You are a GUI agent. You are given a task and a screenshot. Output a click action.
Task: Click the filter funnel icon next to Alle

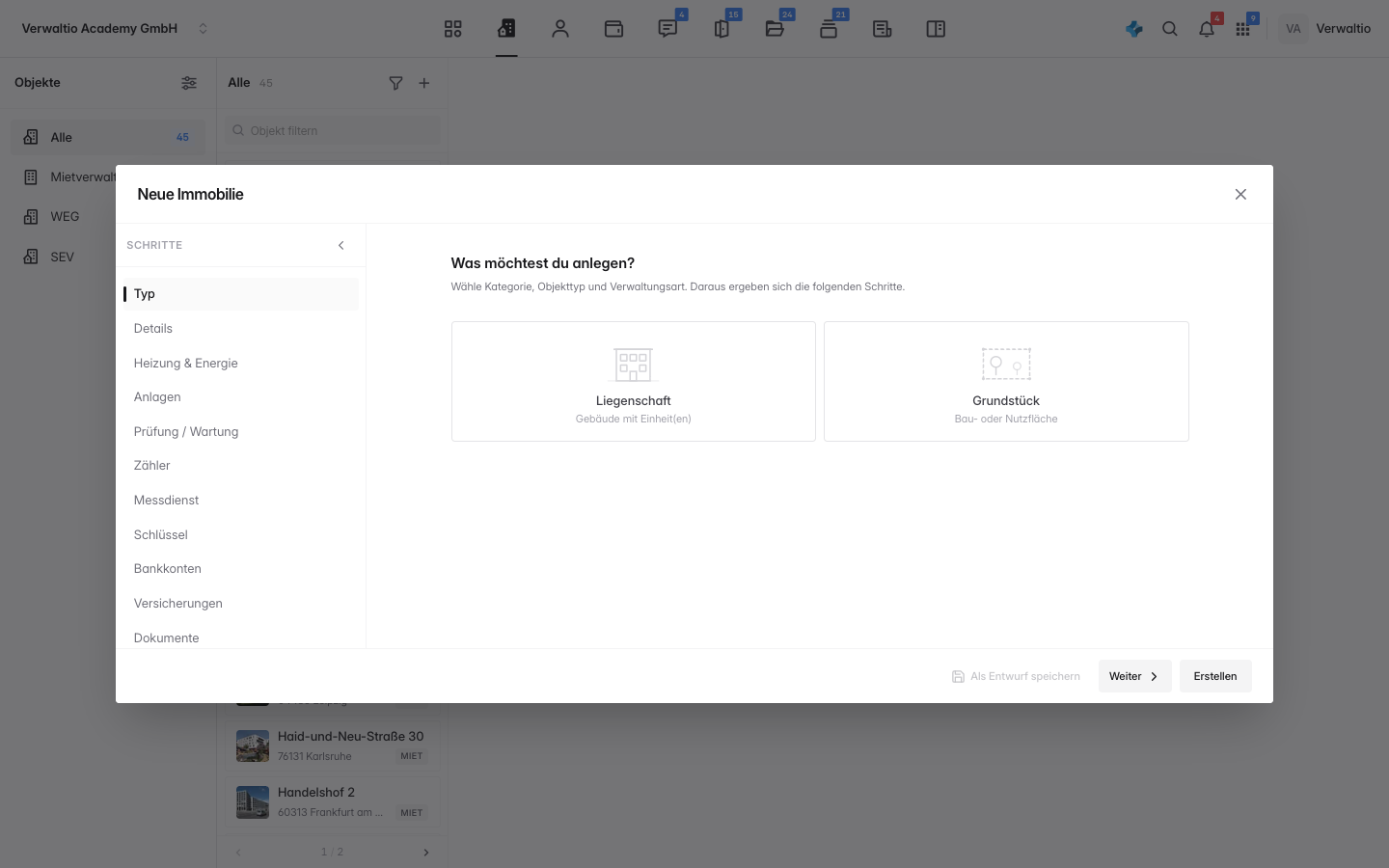click(395, 83)
